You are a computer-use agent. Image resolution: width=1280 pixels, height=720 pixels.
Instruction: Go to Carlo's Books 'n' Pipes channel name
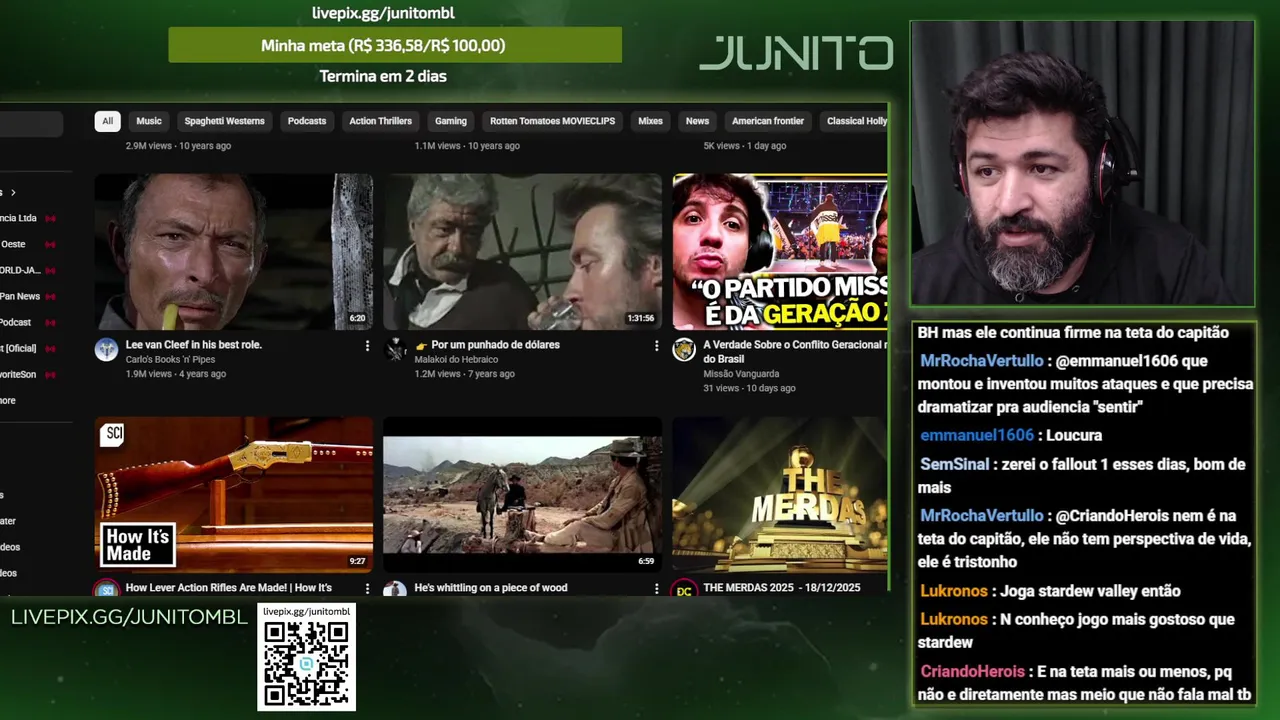click(170, 359)
